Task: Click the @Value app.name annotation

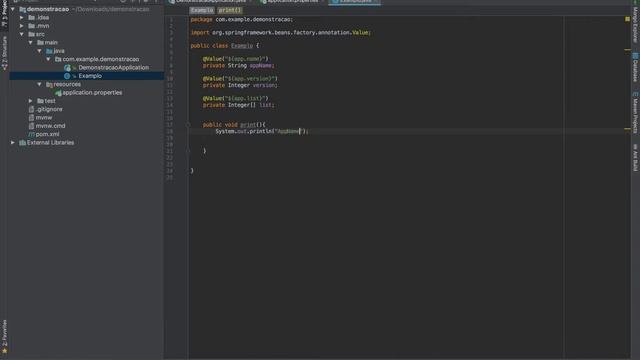Action: [236, 59]
